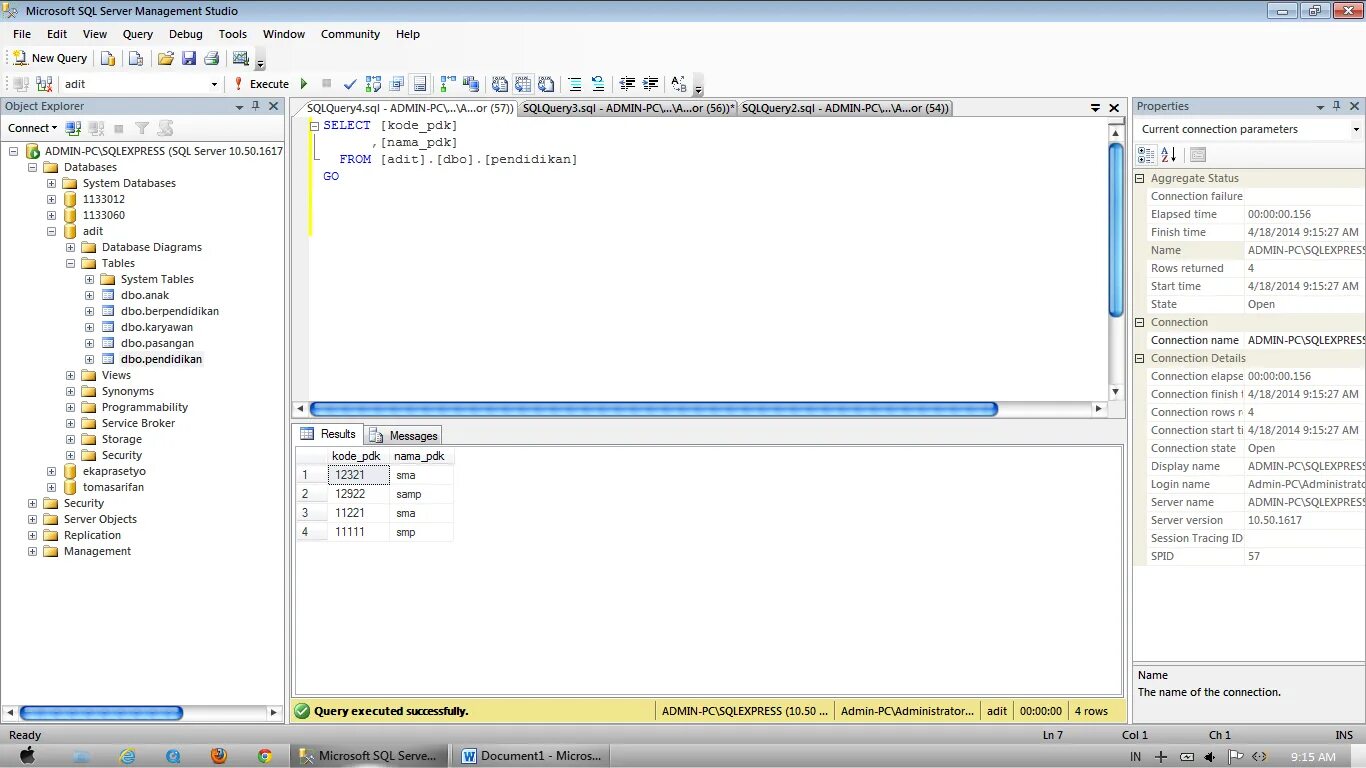Viewport: 1366px width, 768px height.
Task: Toggle Include Client Statistics icon
Action: [470, 84]
